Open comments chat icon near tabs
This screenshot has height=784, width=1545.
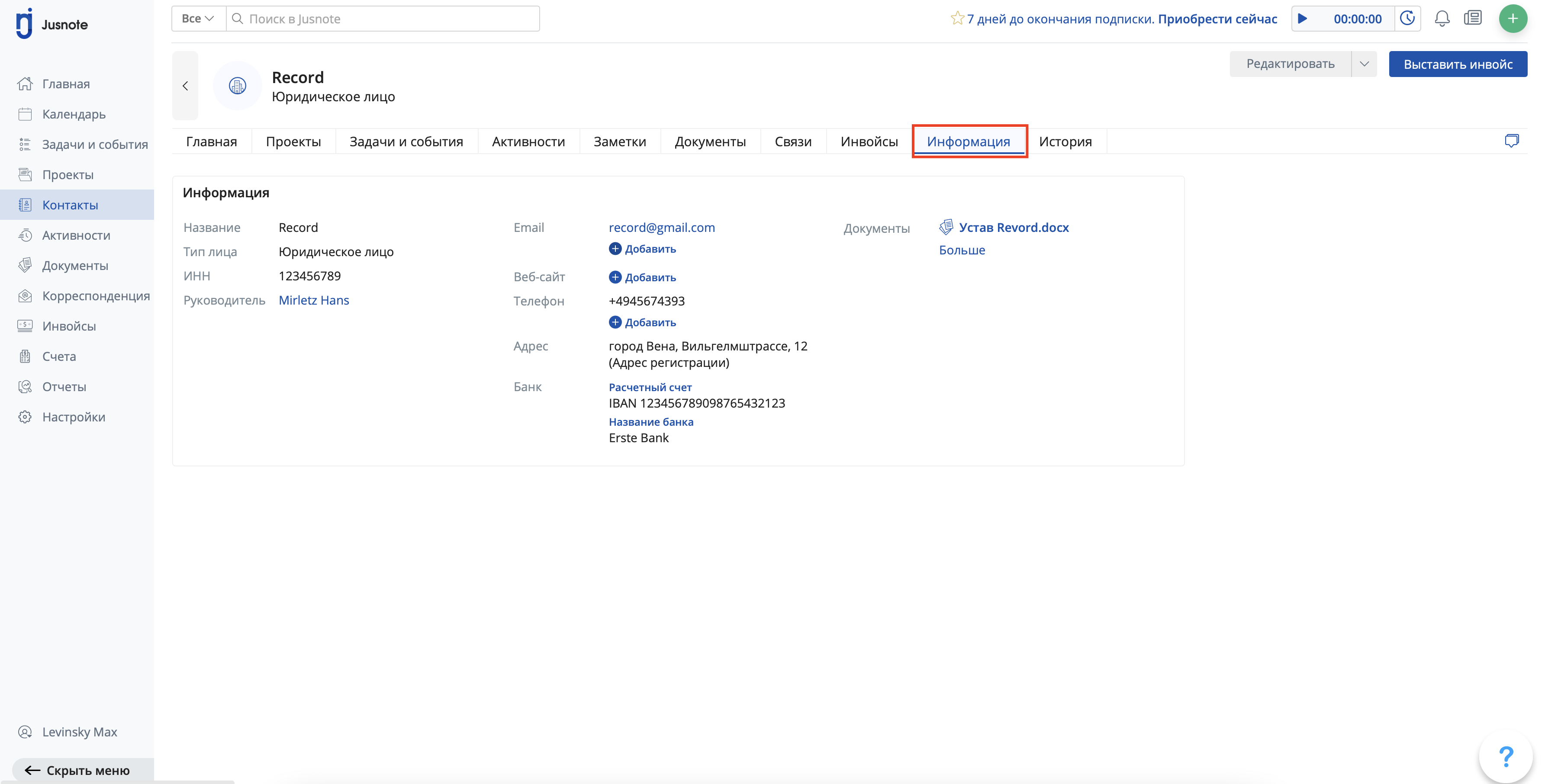[1511, 141]
